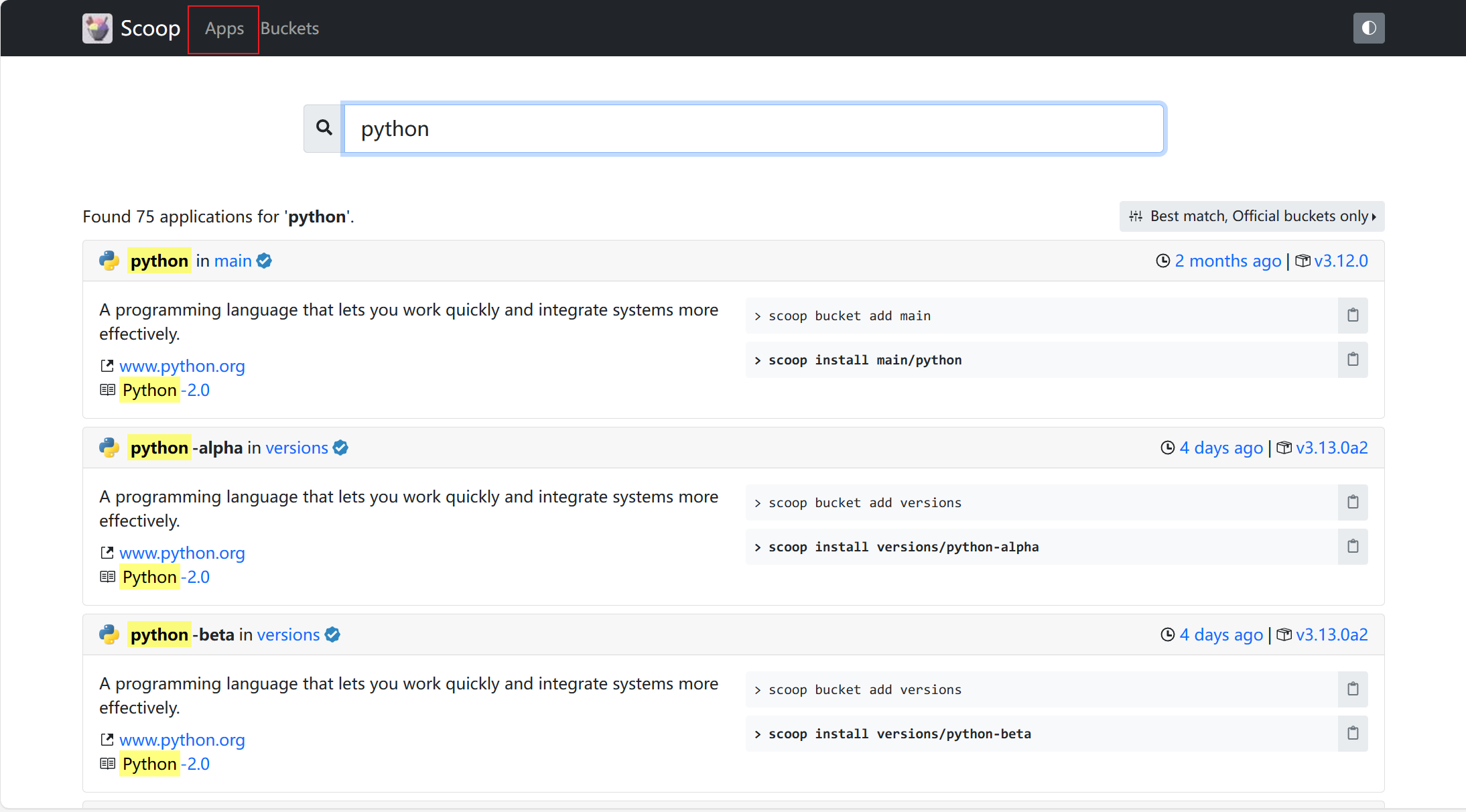Select the 'scoop install main/python' command text

[x=865, y=360]
